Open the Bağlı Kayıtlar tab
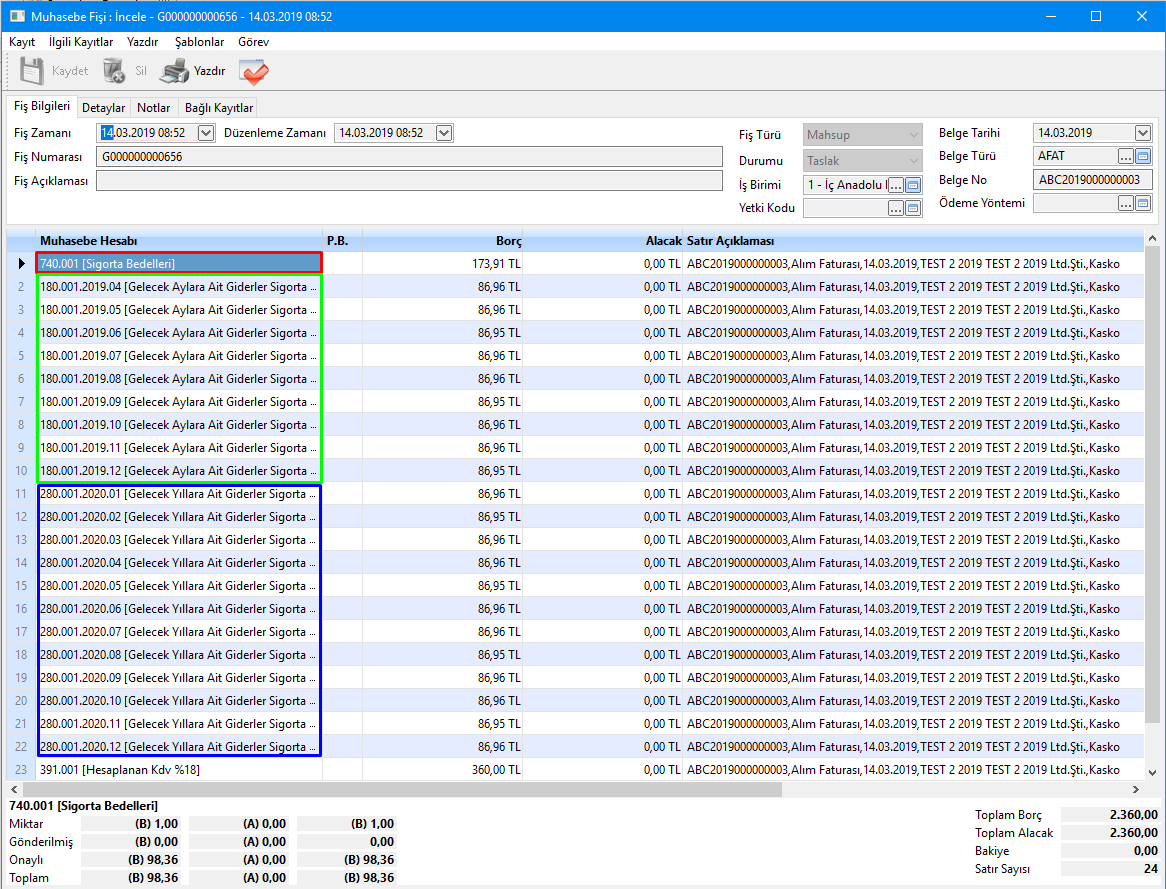Image resolution: width=1166 pixels, height=889 pixels. pos(218,108)
